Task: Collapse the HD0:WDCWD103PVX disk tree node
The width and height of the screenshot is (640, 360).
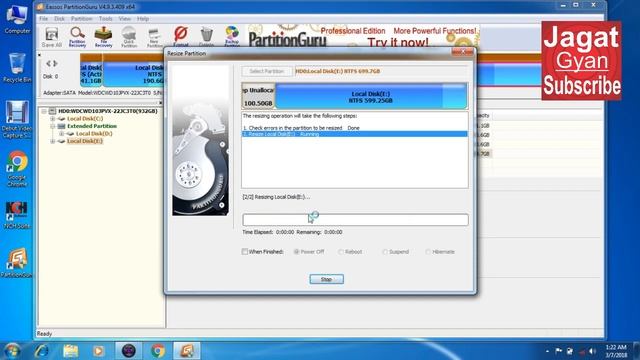Action: [44, 111]
